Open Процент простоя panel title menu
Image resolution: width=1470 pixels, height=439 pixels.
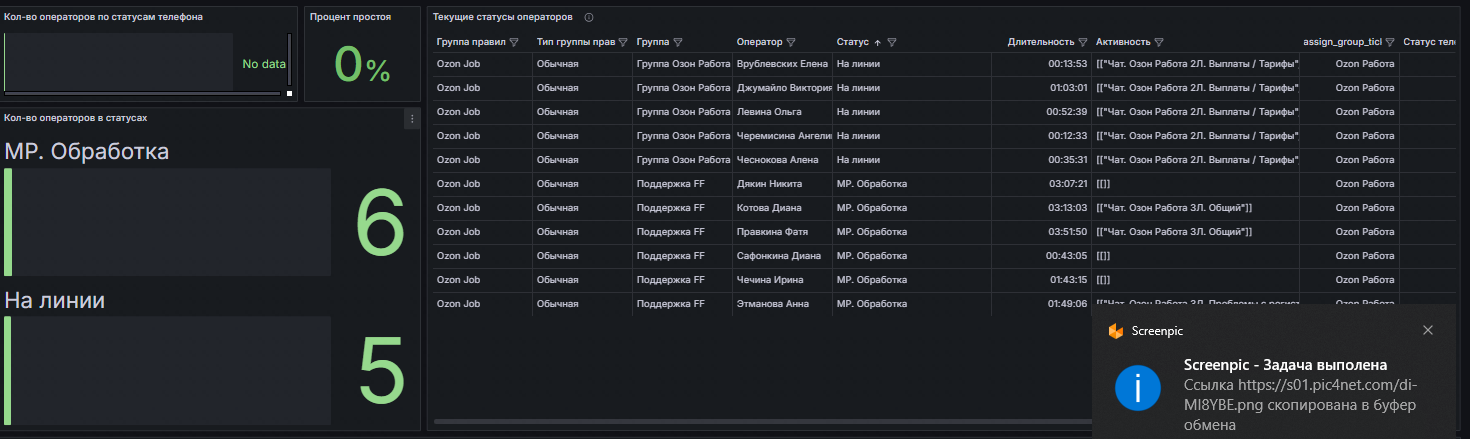[350, 17]
